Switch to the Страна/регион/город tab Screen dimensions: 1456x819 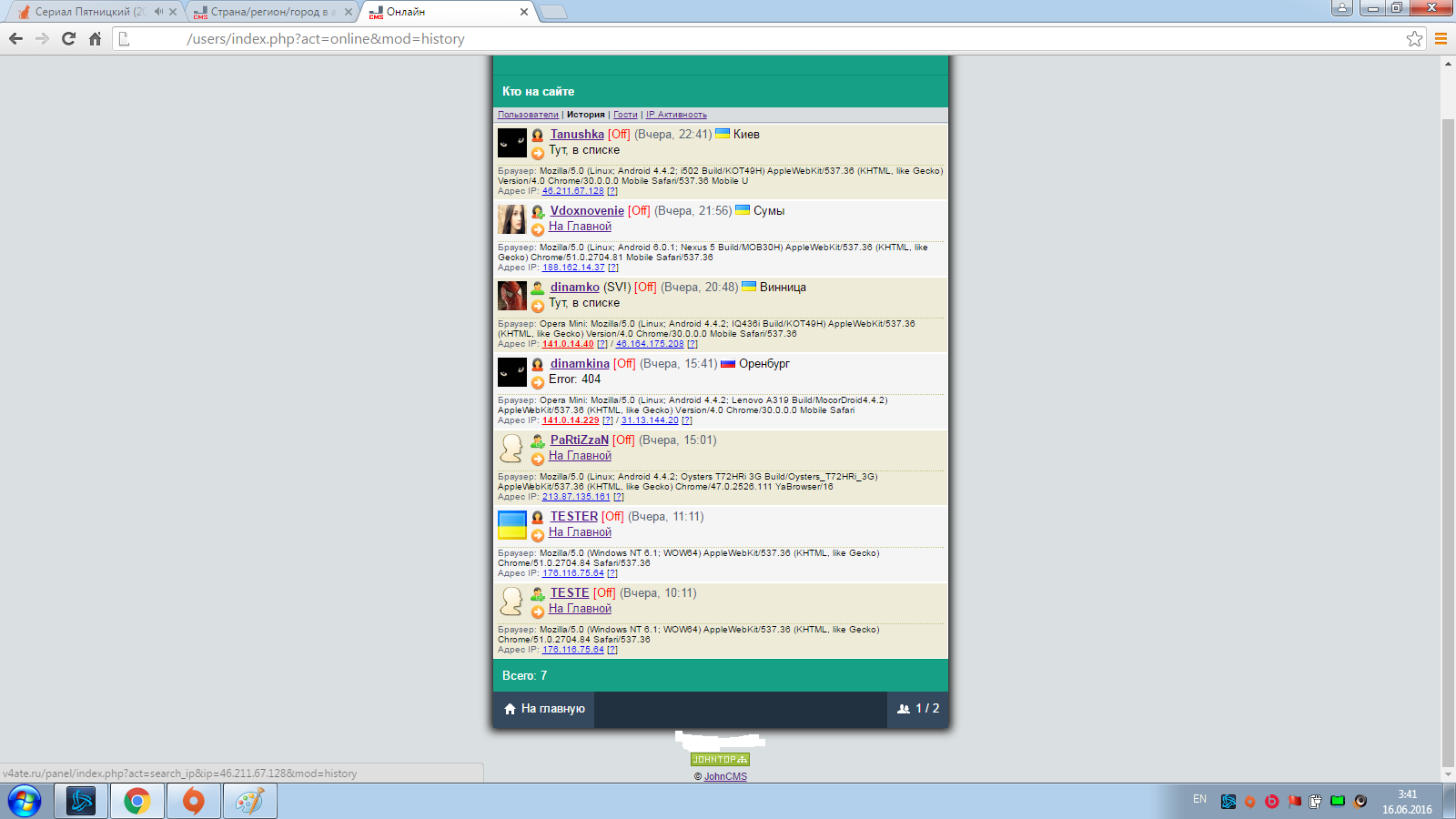(x=273, y=12)
